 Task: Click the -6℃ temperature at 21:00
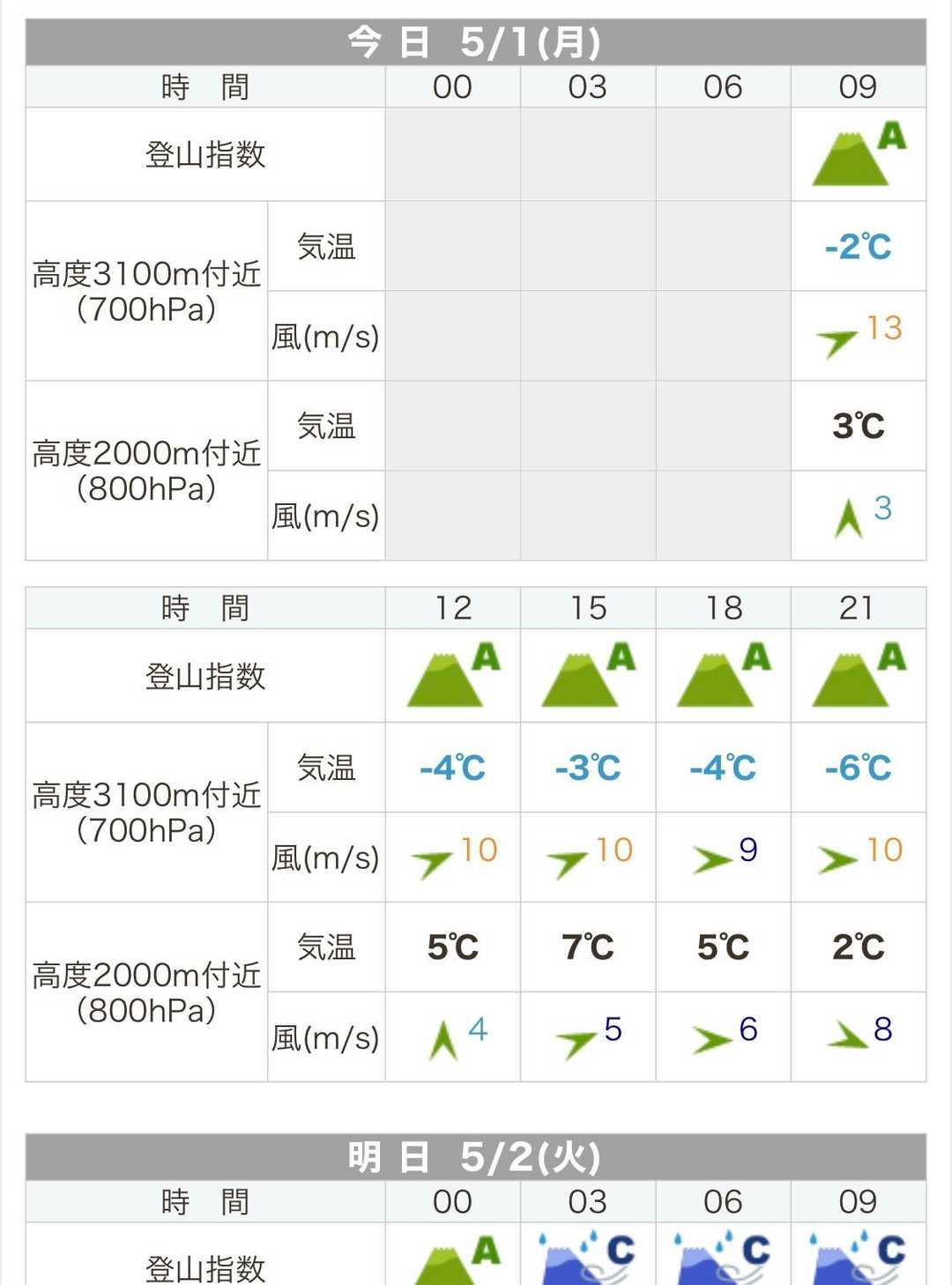[858, 768]
